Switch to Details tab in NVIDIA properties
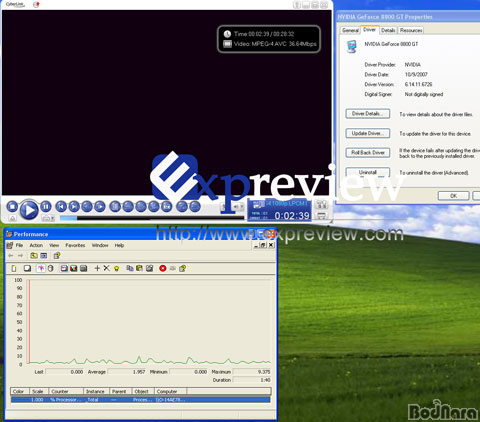Viewport: 480px width, 422px height. [x=388, y=30]
